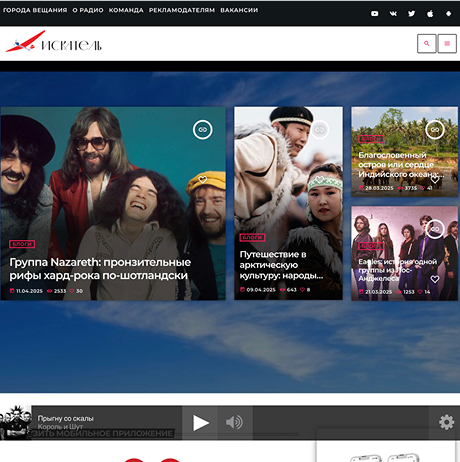This screenshot has width=460, height=462.
Task: Click artist name Король и Шут
Action: [x=60, y=427]
